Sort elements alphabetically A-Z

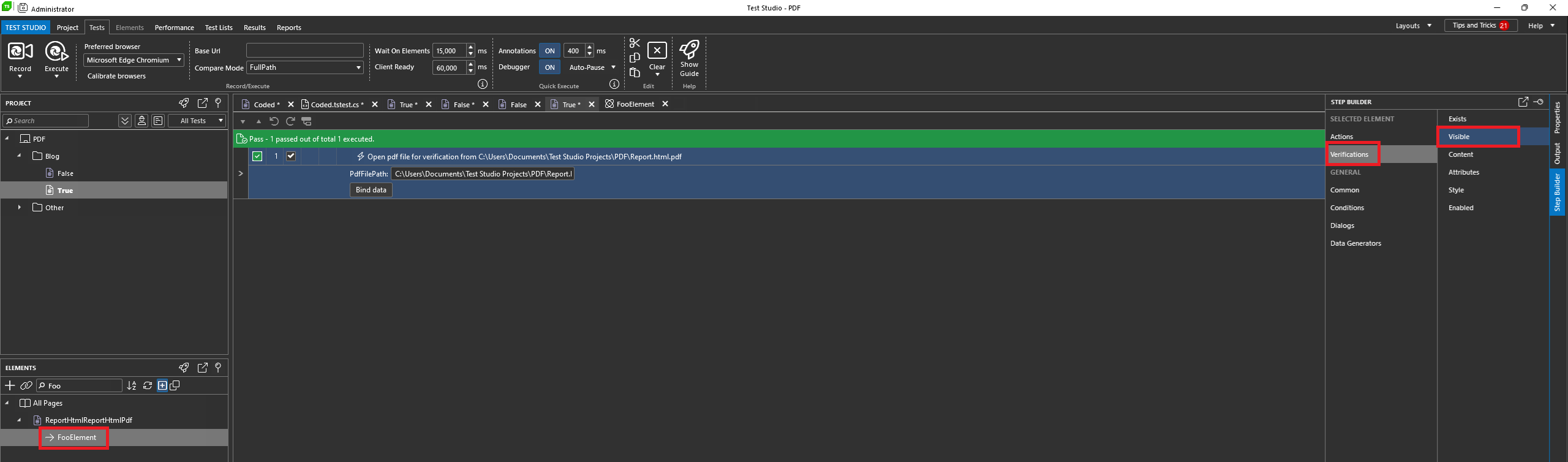click(x=132, y=385)
